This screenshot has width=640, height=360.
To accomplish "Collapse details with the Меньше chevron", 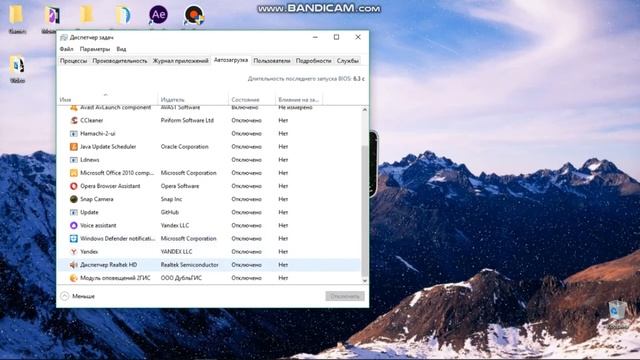I will click(64, 296).
